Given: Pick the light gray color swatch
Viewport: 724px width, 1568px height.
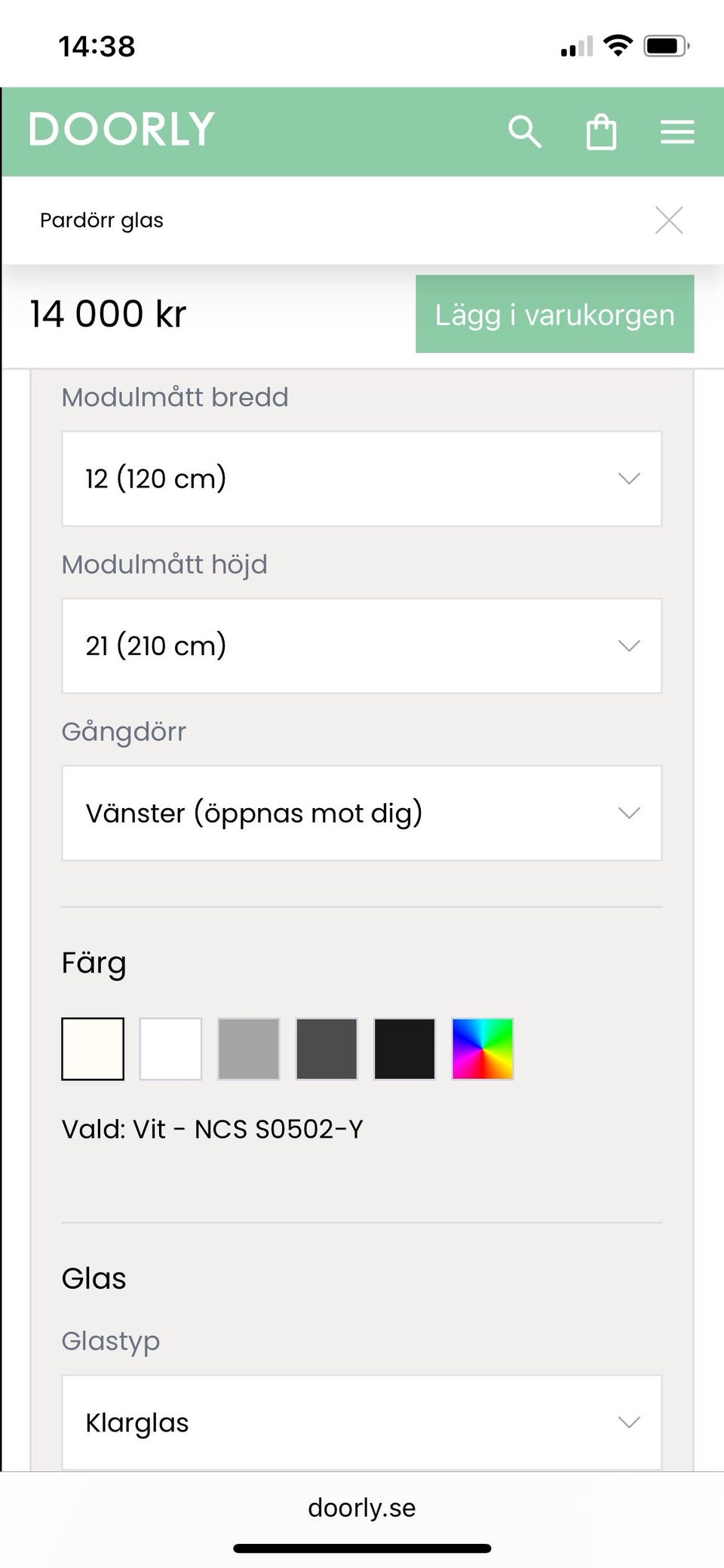Looking at the screenshot, I should coord(249,1049).
